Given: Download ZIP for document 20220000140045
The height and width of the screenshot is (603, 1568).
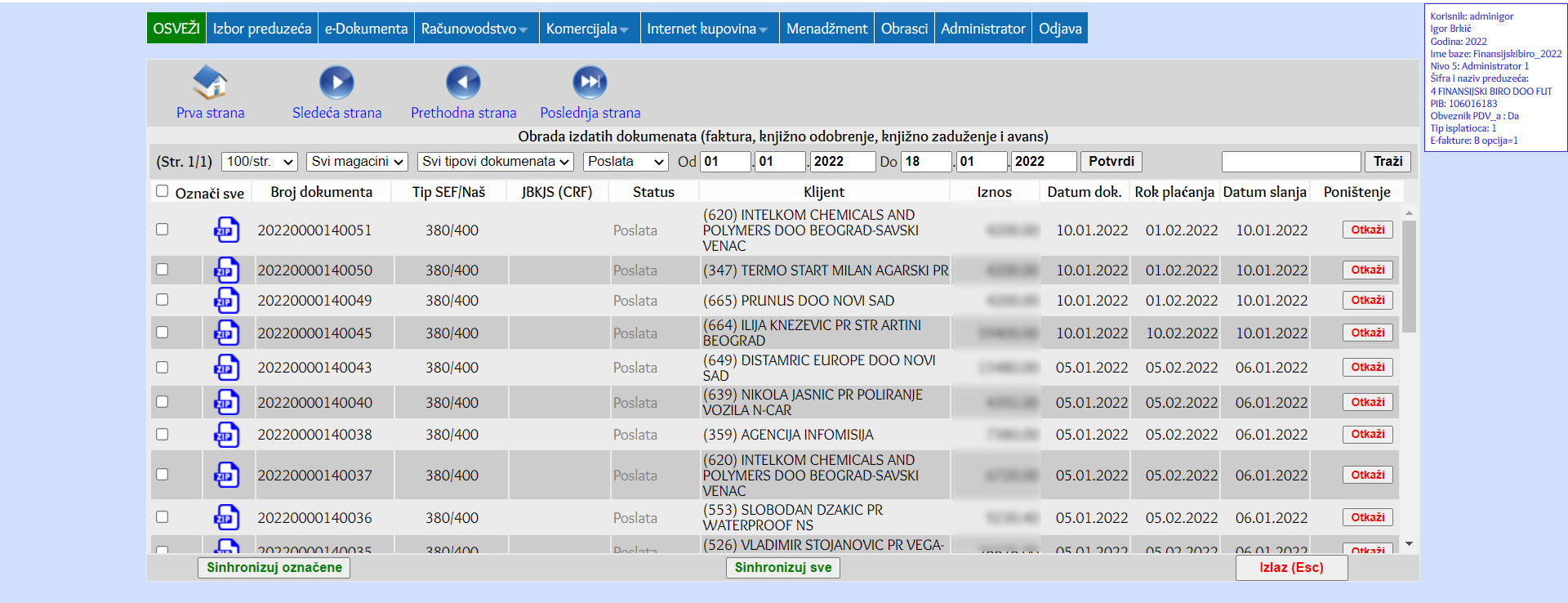Looking at the screenshot, I should click(x=226, y=333).
